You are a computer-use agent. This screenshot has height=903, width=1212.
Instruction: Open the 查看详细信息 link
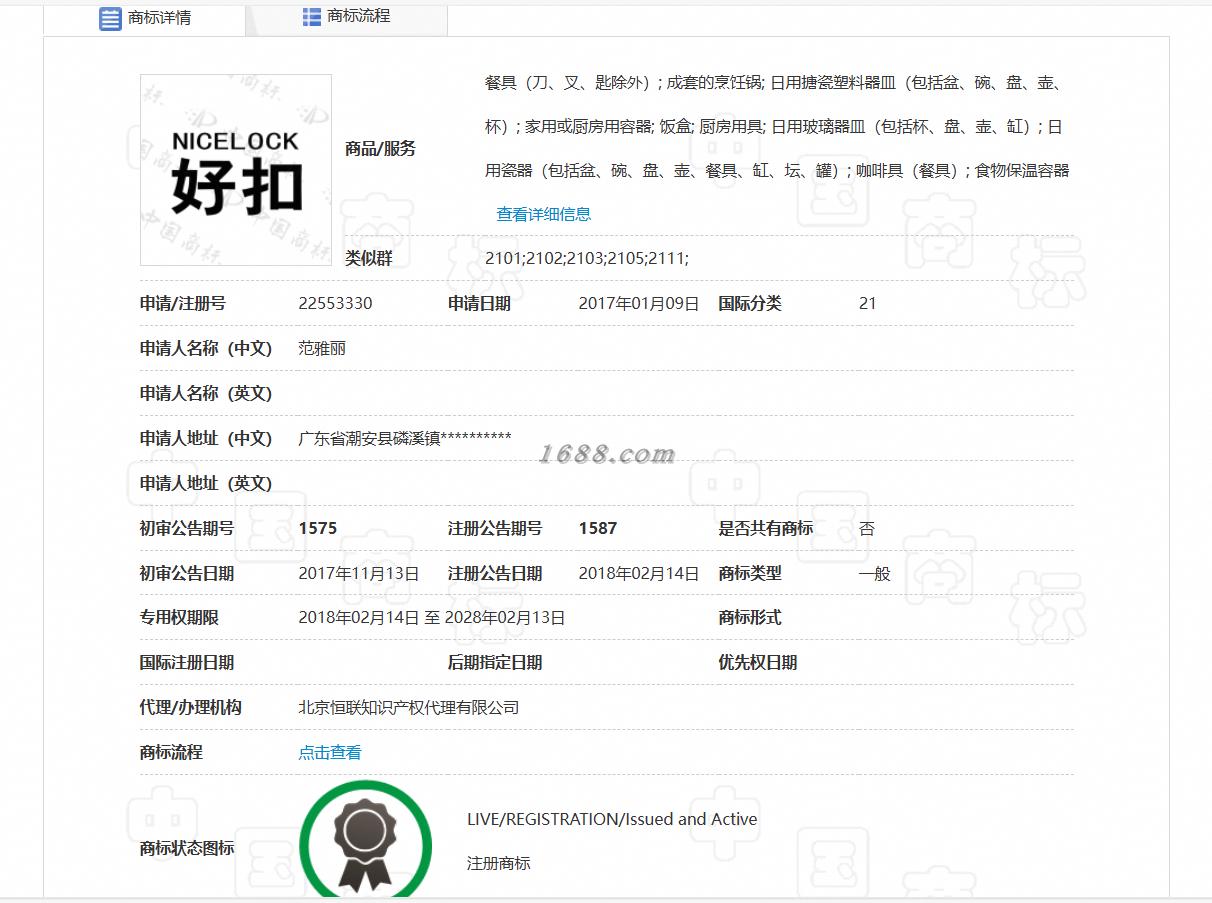tap(544, 214)
